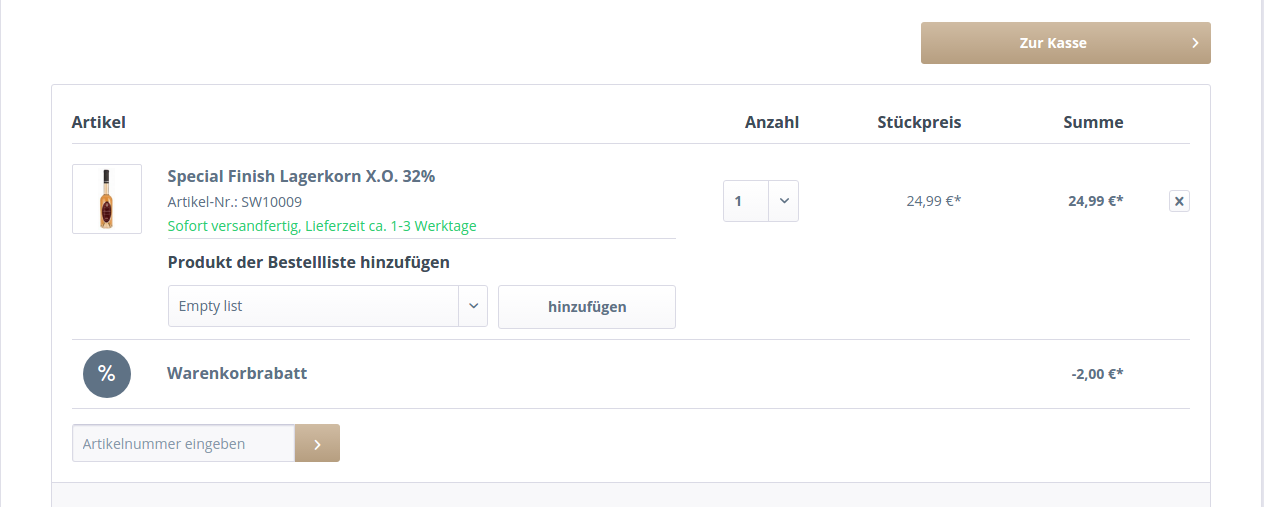
Task: Expand the quantity dropdown showing 1
Action: (761, 201)
